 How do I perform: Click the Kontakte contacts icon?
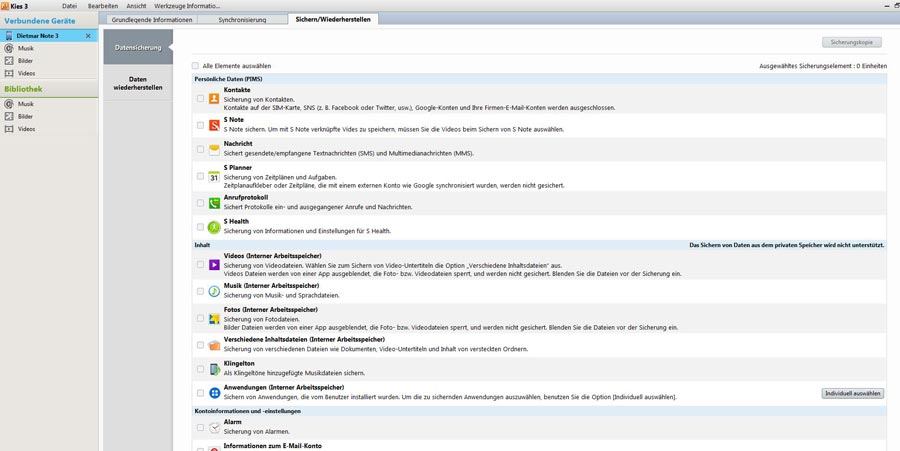pos(214,98)
